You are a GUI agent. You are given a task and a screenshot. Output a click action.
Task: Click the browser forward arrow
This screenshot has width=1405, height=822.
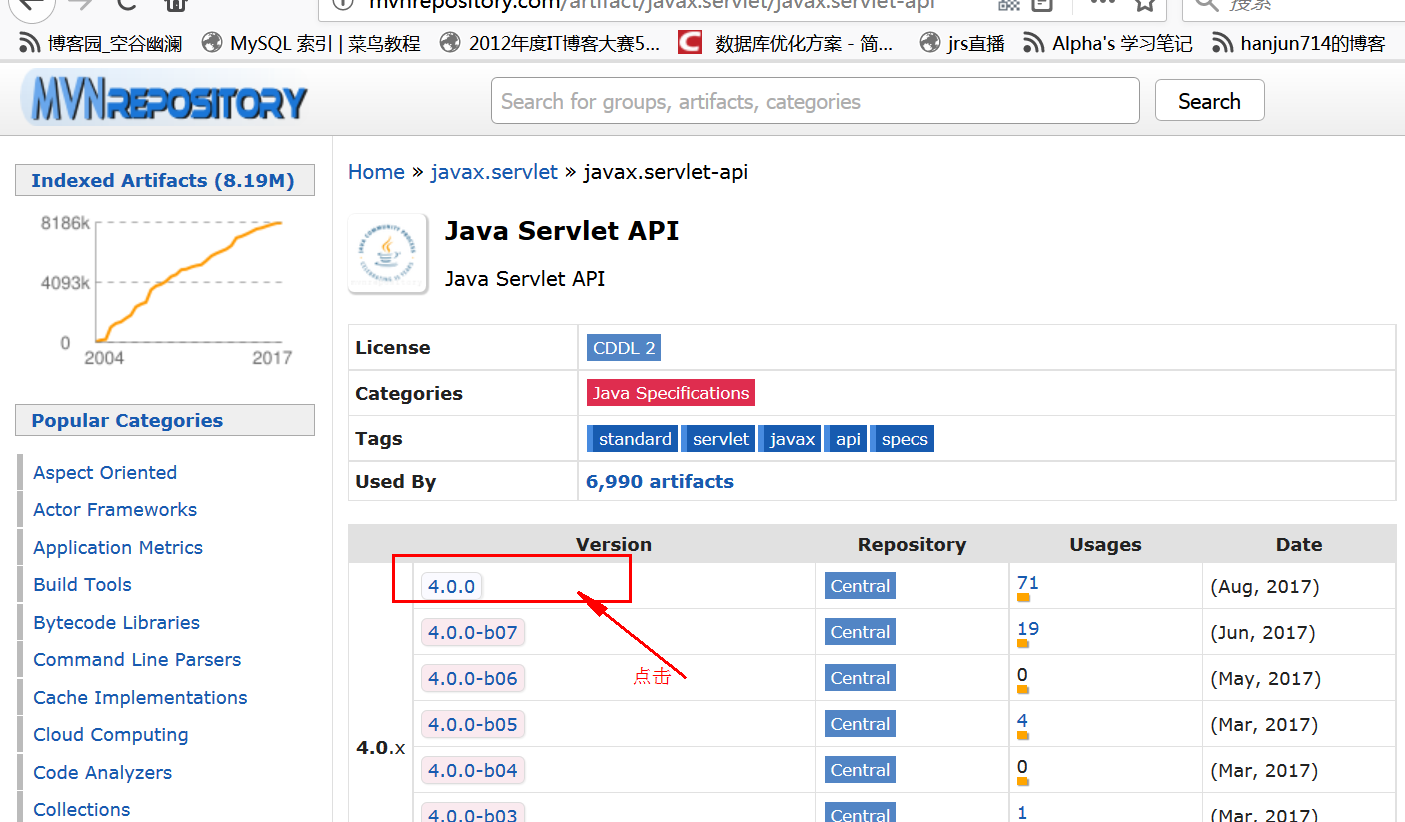82,4
